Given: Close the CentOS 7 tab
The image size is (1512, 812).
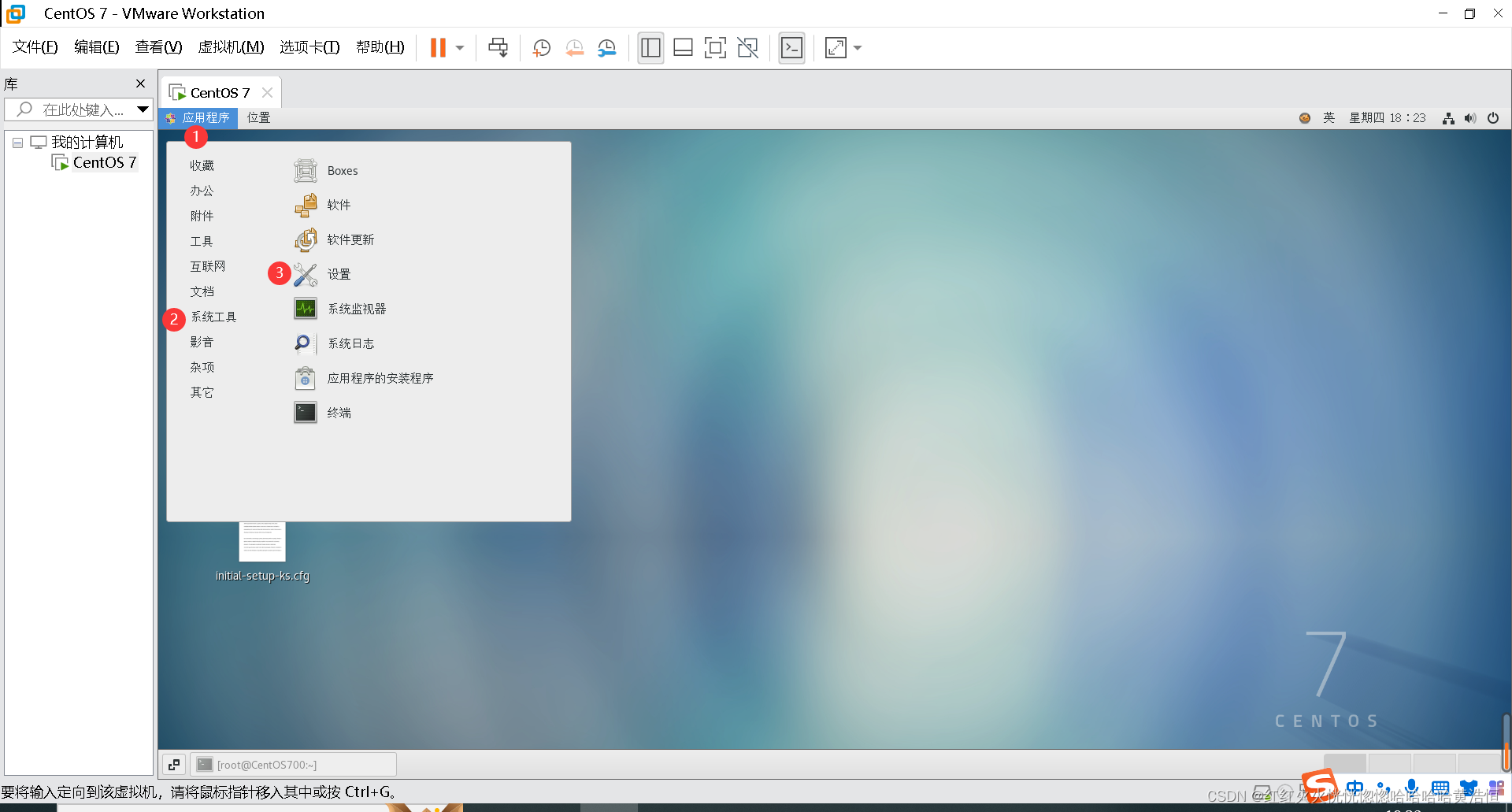Looking at the screenshot, I should [x=267, y=93].
